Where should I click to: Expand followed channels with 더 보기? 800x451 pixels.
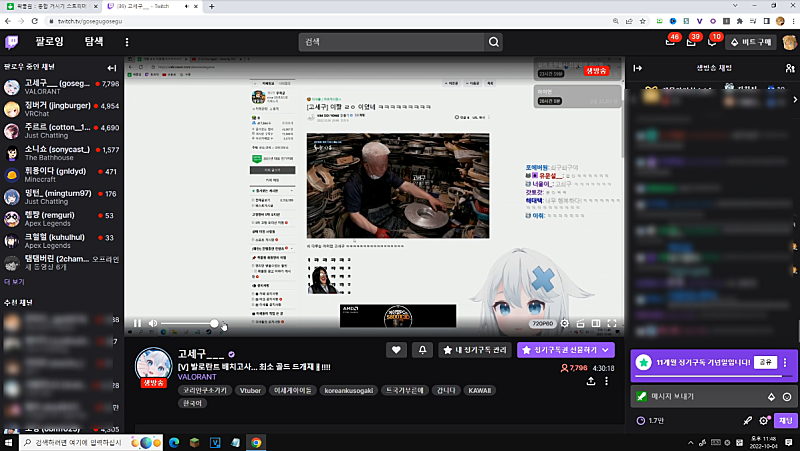[x=14, y=282]
